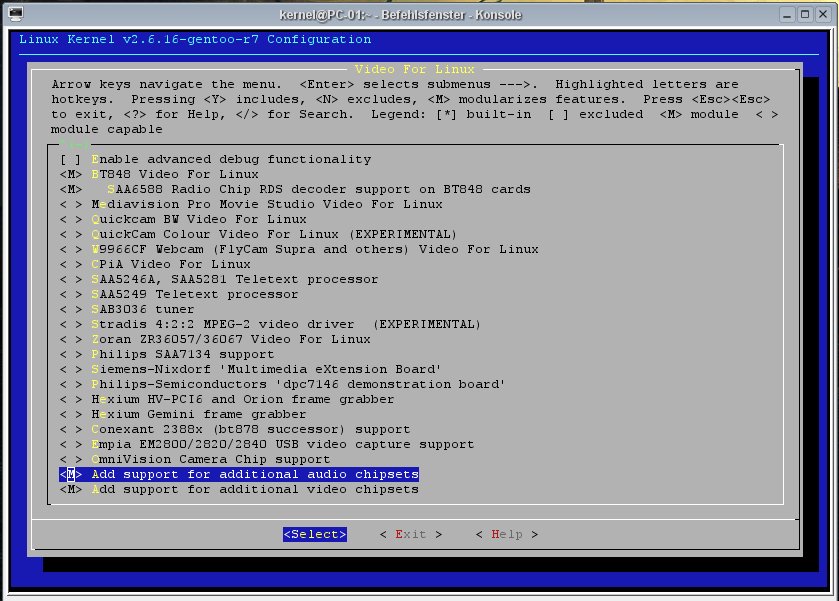The image size is (839, 601).
Task: Select SAA5249 Teletext processor entry
Action: [x=179, y=294]
